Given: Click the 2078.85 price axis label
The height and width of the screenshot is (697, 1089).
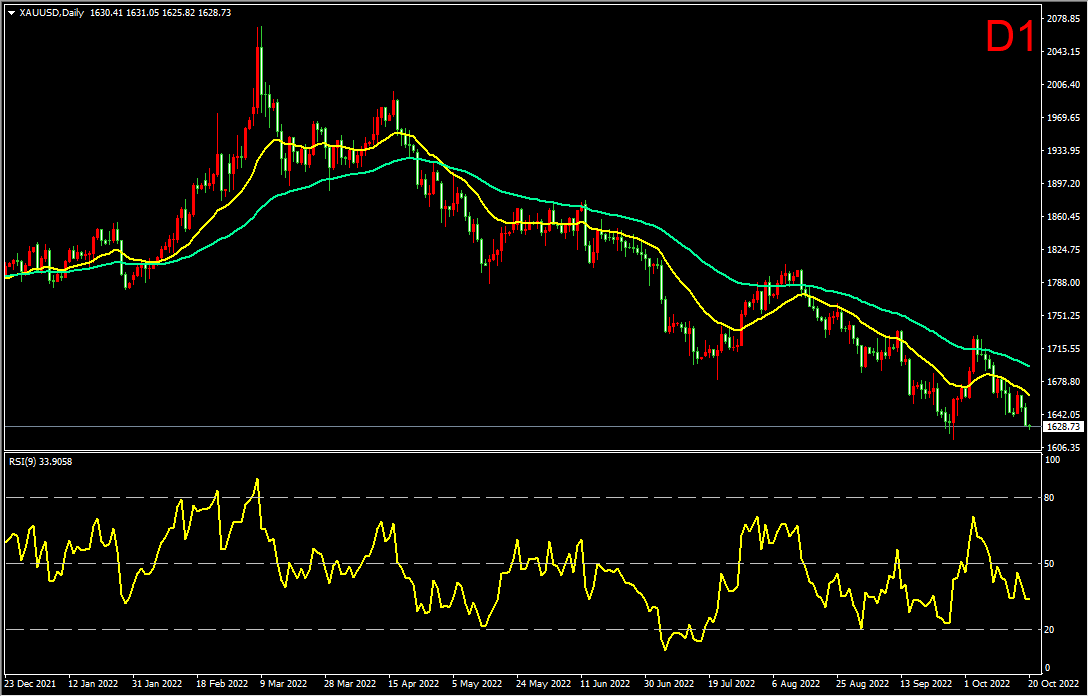Looking at the screenshot, I should pyautogui.click(x=1063, y=19).
